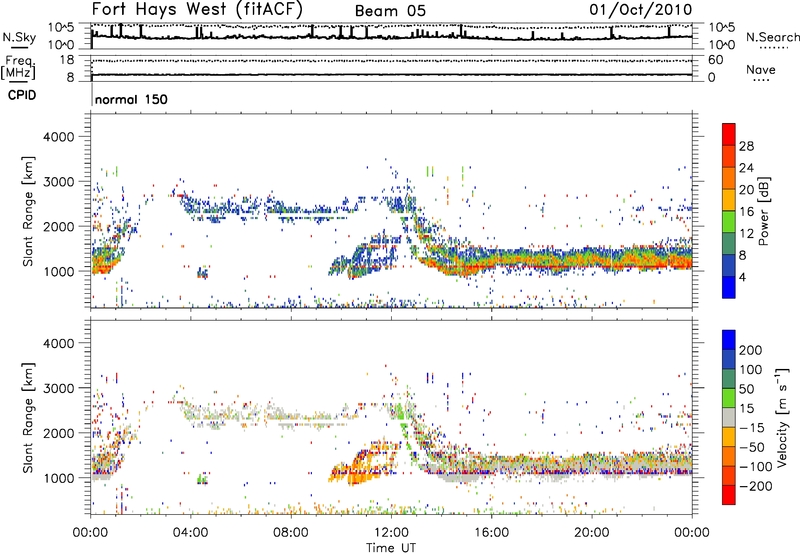Click the '3000' tick in velocity panel
The image size is (800, 554).
59,388
